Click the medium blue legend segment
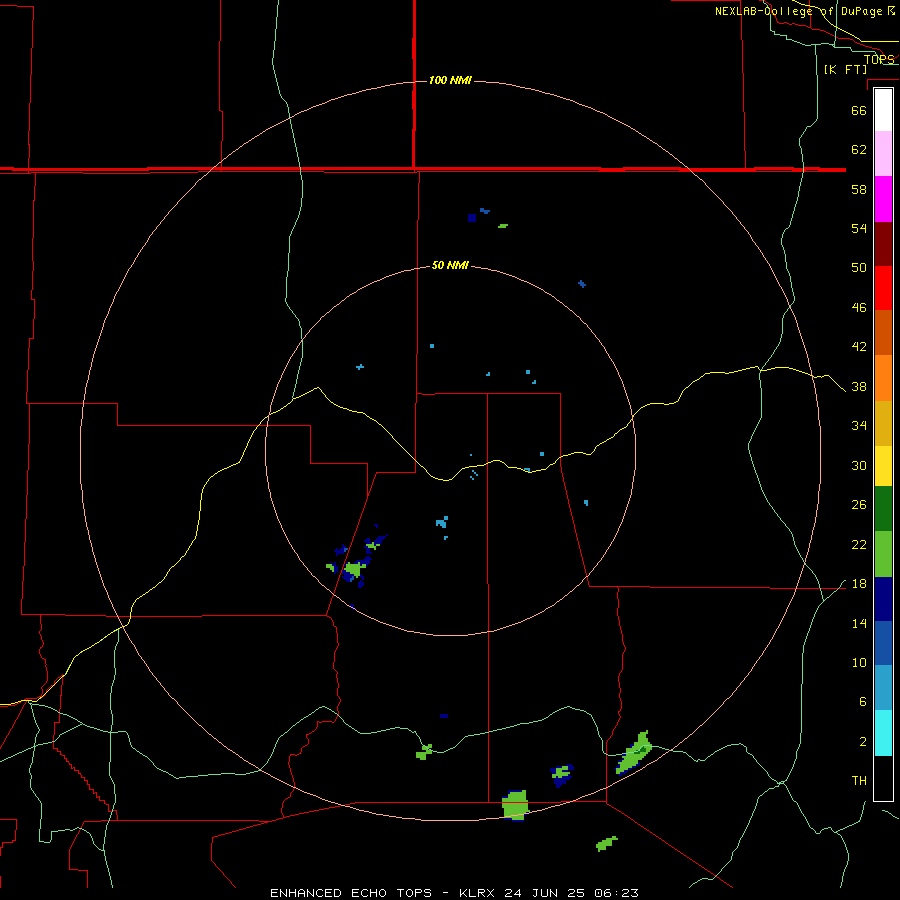 pos(883,643)
